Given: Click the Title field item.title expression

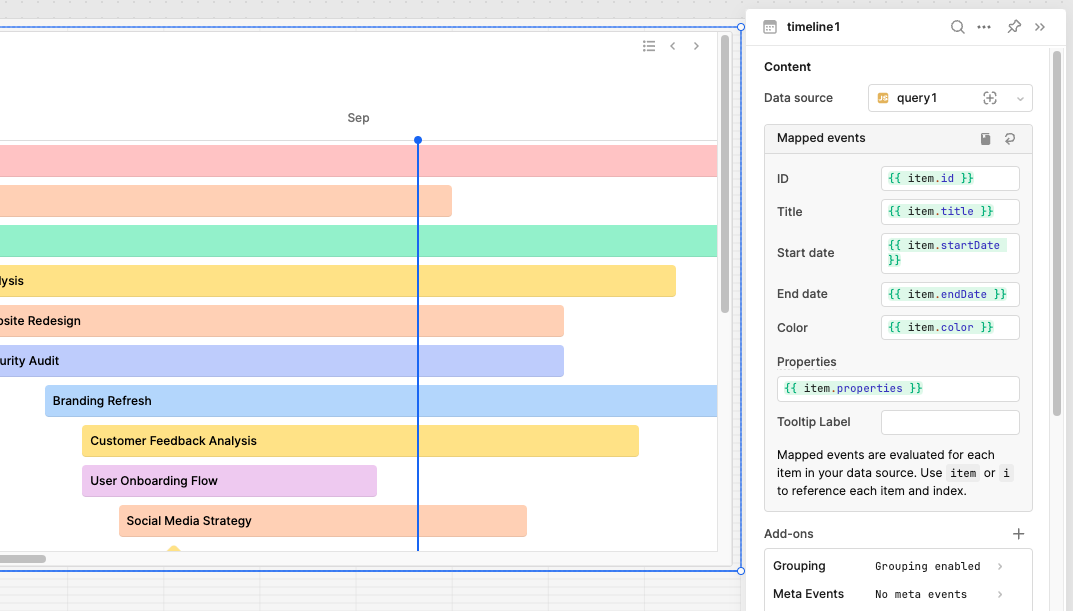Looking at the screenshot, I should (x=949, y=212).
